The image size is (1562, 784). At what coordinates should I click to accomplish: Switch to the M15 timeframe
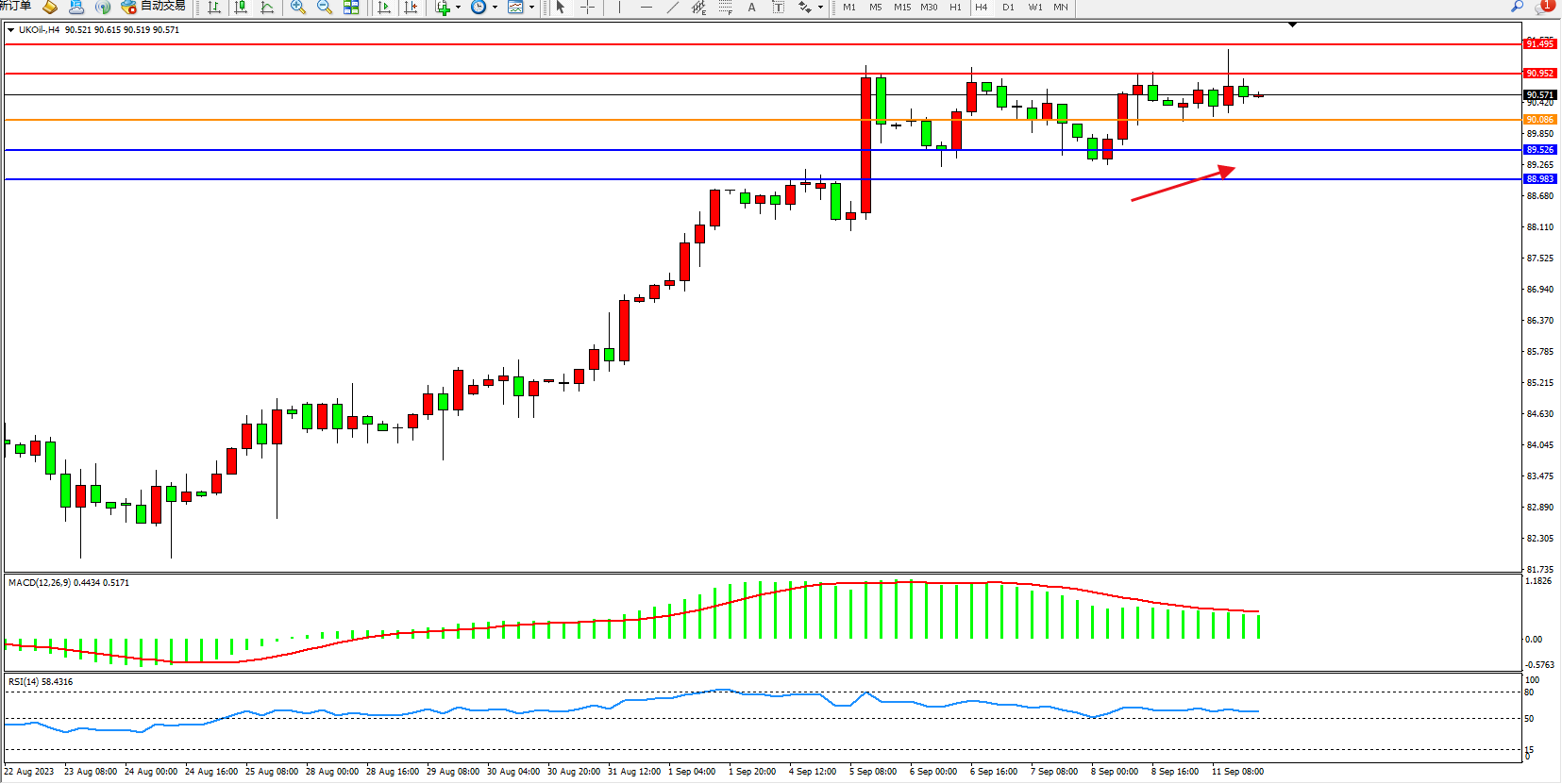(x=902, y=8)
